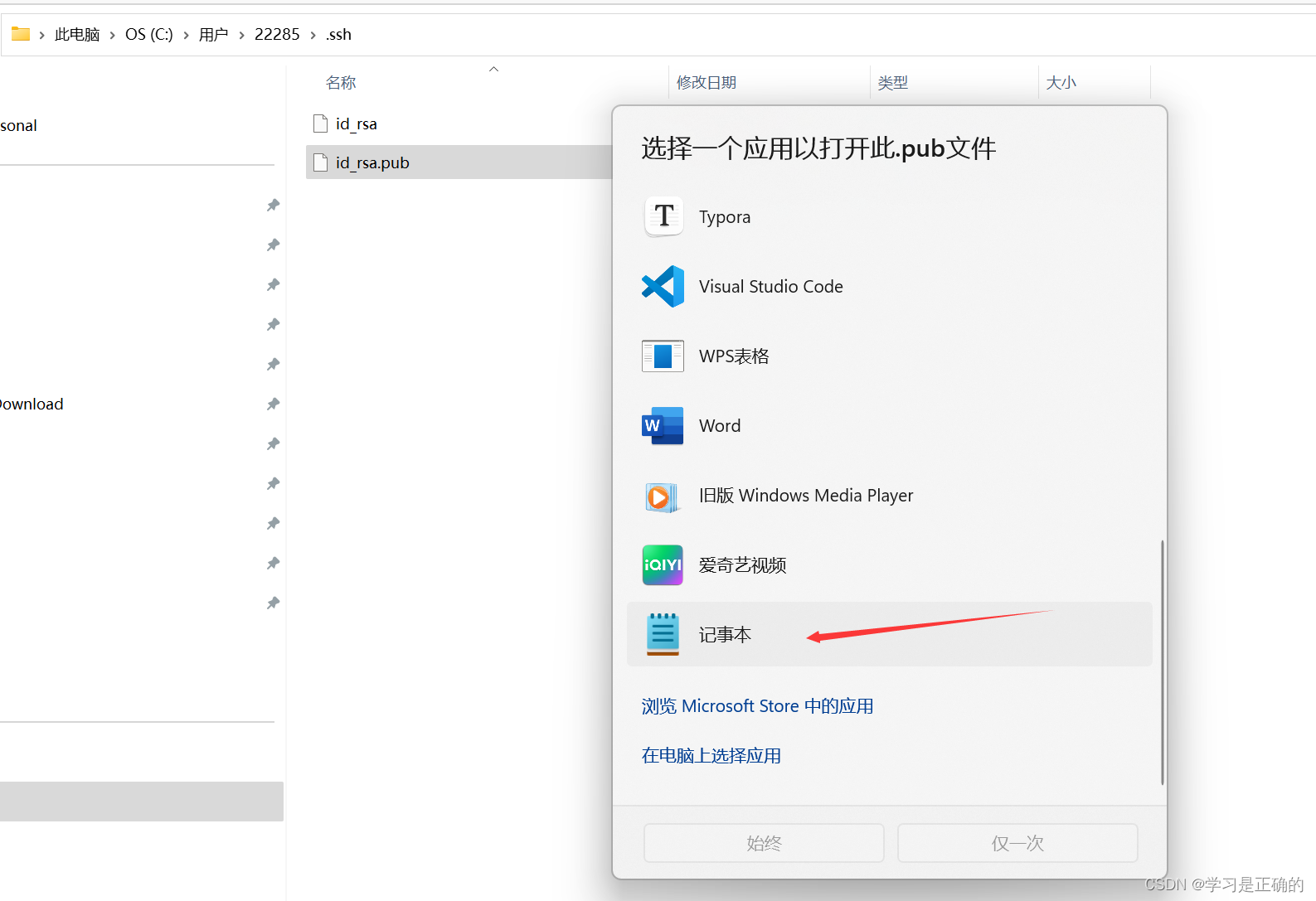Choose Typora to open the file
This screenshot has width=1316, height=901.
tap(889, 216)
